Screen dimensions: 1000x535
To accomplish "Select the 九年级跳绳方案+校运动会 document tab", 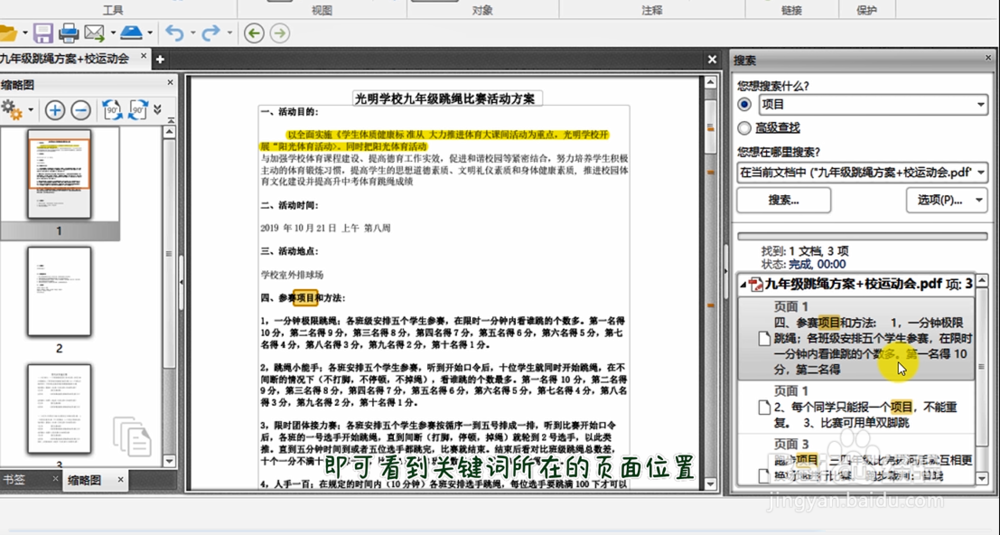I will pos(64,58).
